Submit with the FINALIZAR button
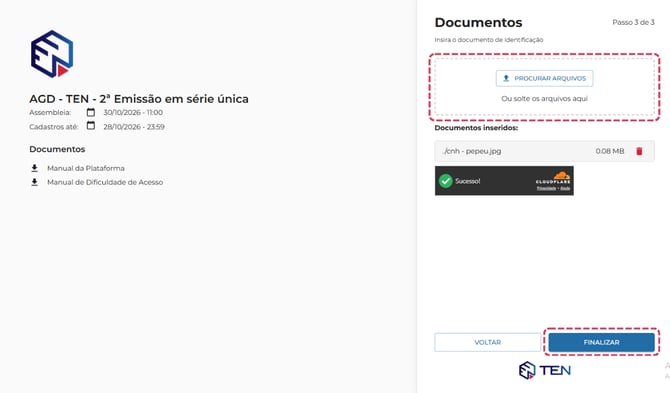The width and height of the screenshot is (670, 393). point(601,343)
